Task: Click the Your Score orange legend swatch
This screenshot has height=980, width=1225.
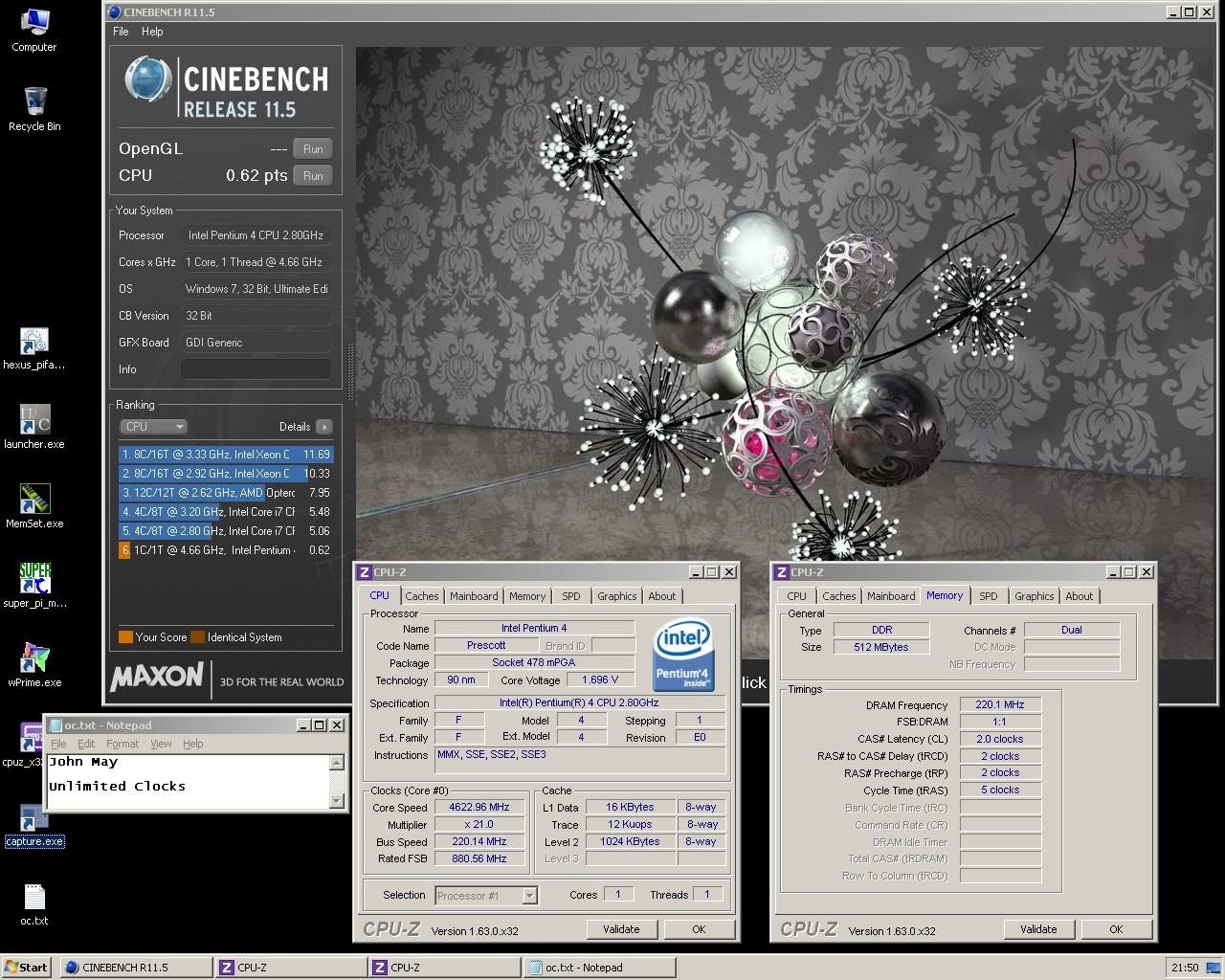Action: [125, 637]
